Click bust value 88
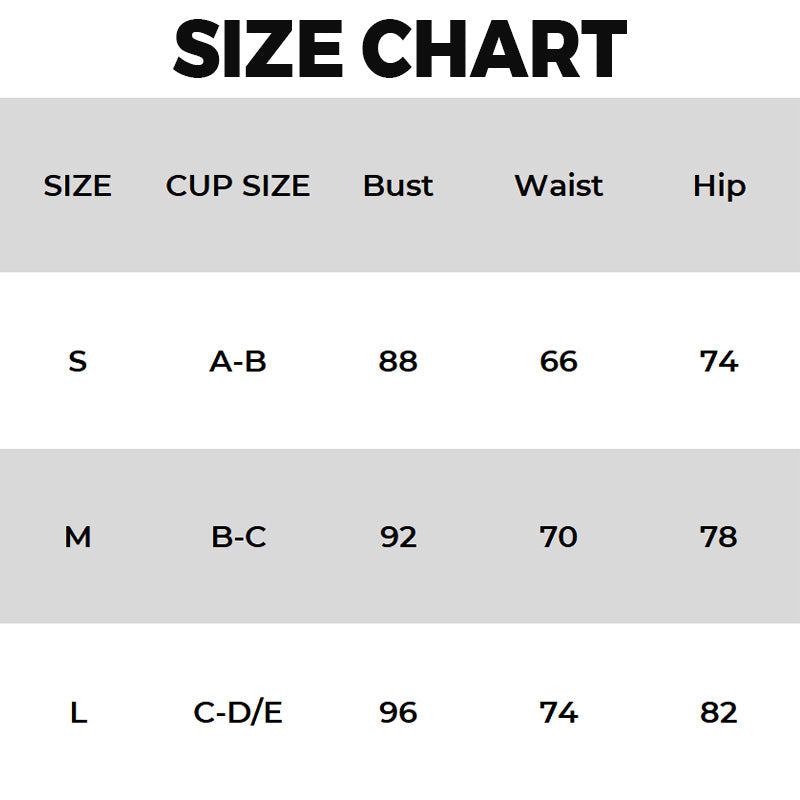 (x=398, y=361)
